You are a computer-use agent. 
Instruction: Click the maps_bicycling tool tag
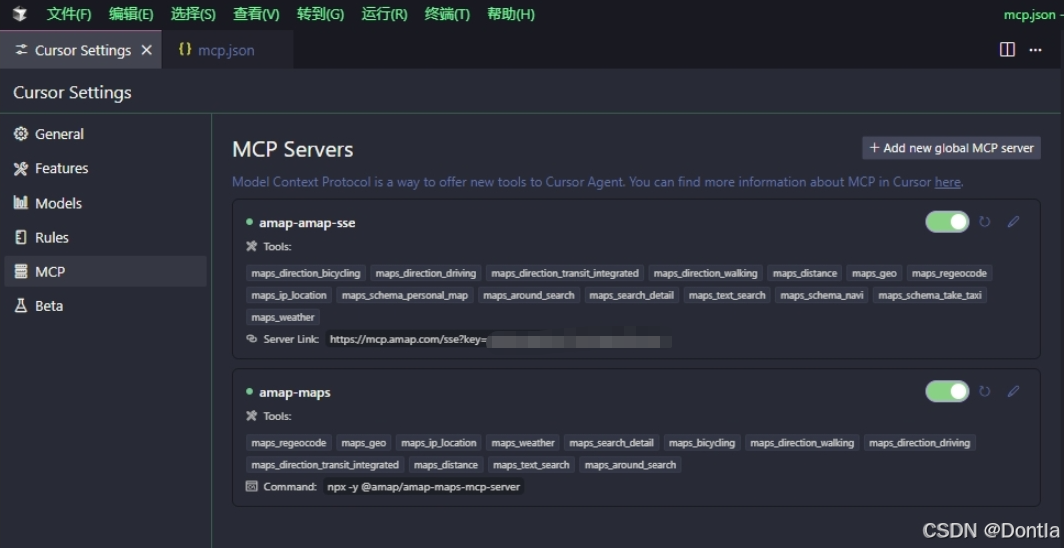click(x=702, y=443)
